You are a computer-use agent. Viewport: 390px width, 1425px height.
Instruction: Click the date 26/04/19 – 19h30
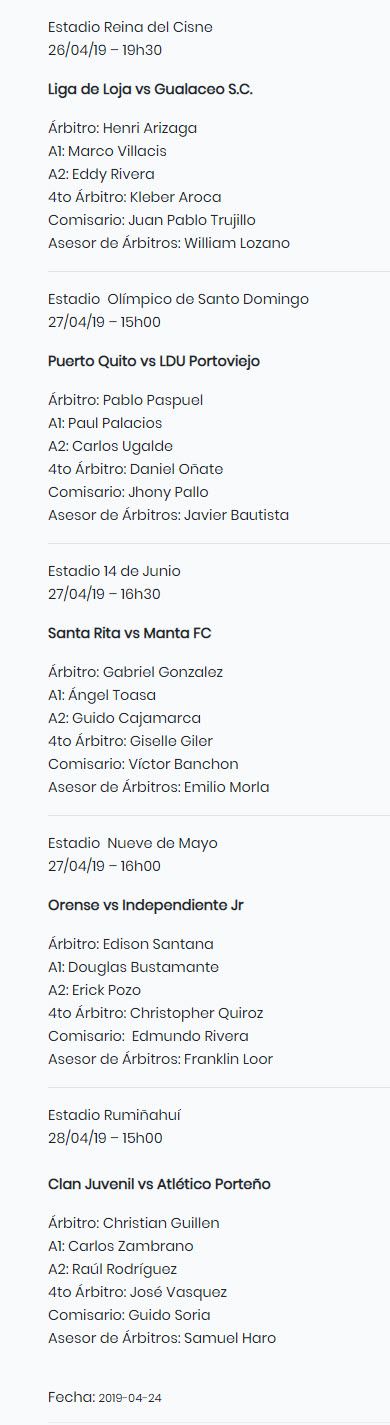click(105, 50)
